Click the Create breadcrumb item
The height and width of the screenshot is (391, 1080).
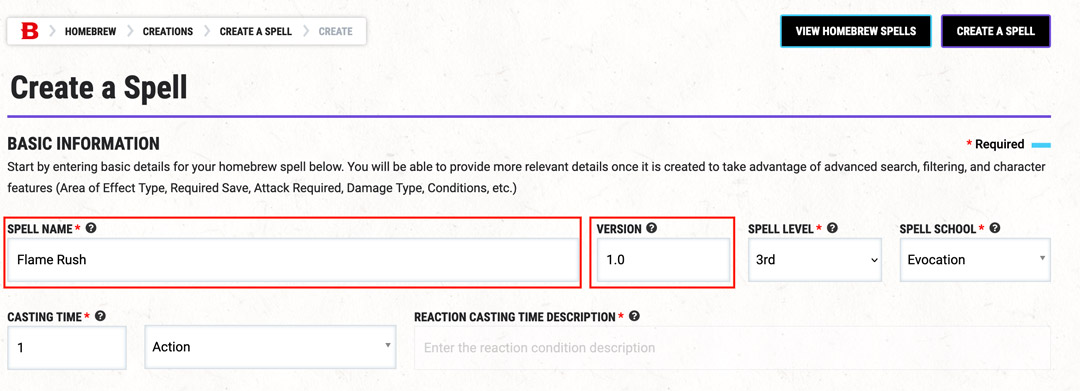tap(335, 31)
